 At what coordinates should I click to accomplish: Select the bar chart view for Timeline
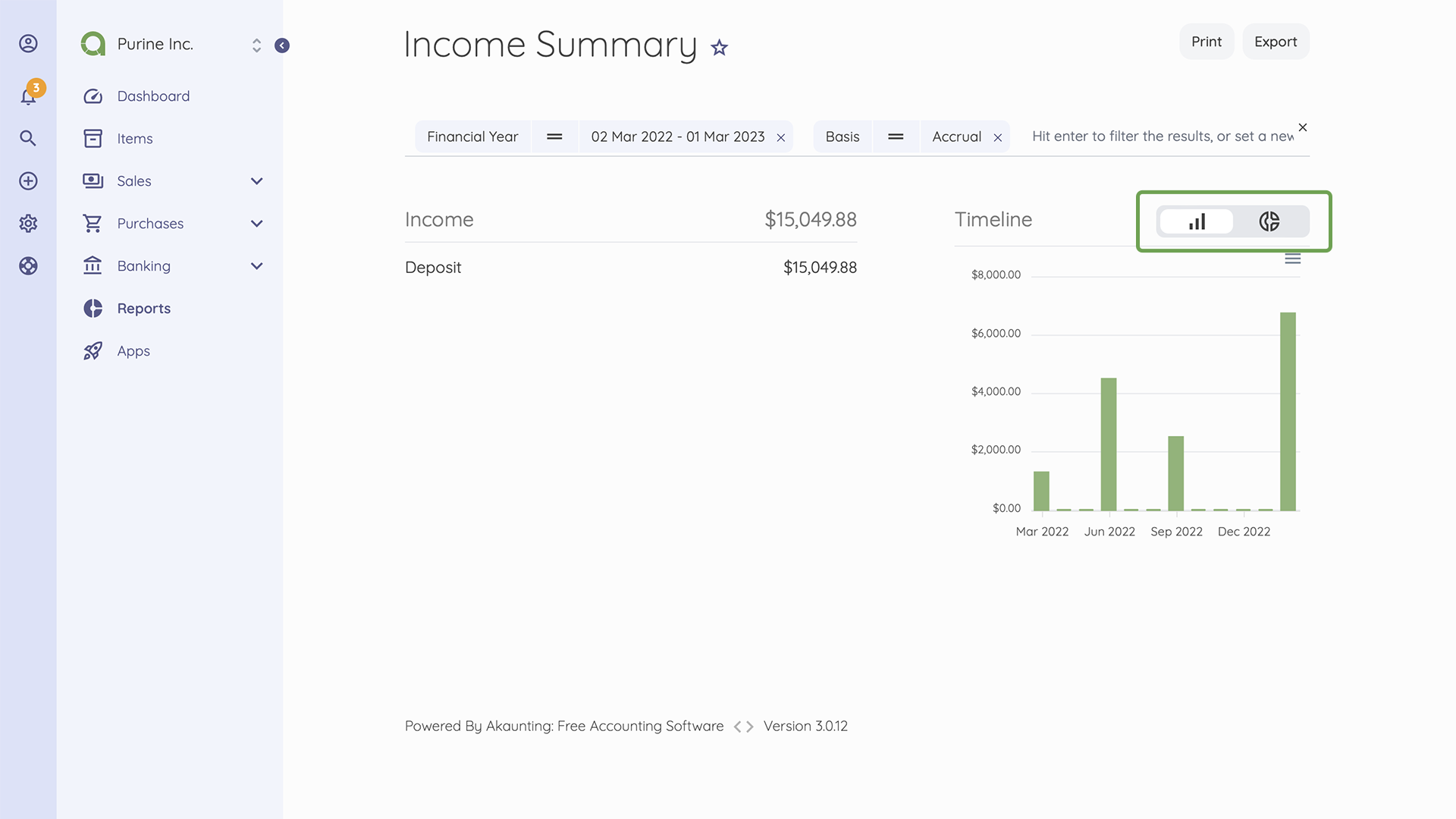point(1197,221)
